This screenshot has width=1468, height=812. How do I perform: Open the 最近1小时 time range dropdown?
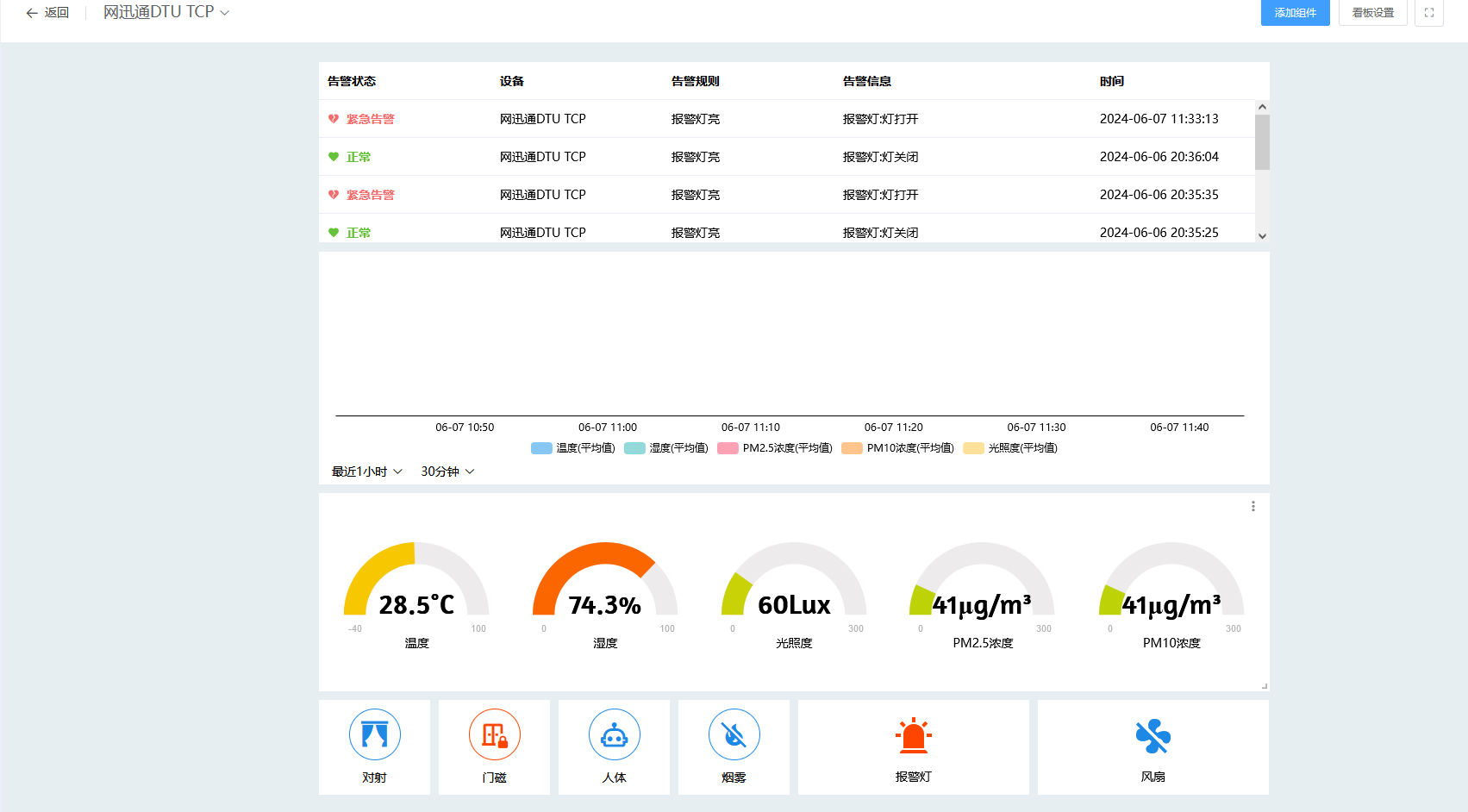pos(366,472)
